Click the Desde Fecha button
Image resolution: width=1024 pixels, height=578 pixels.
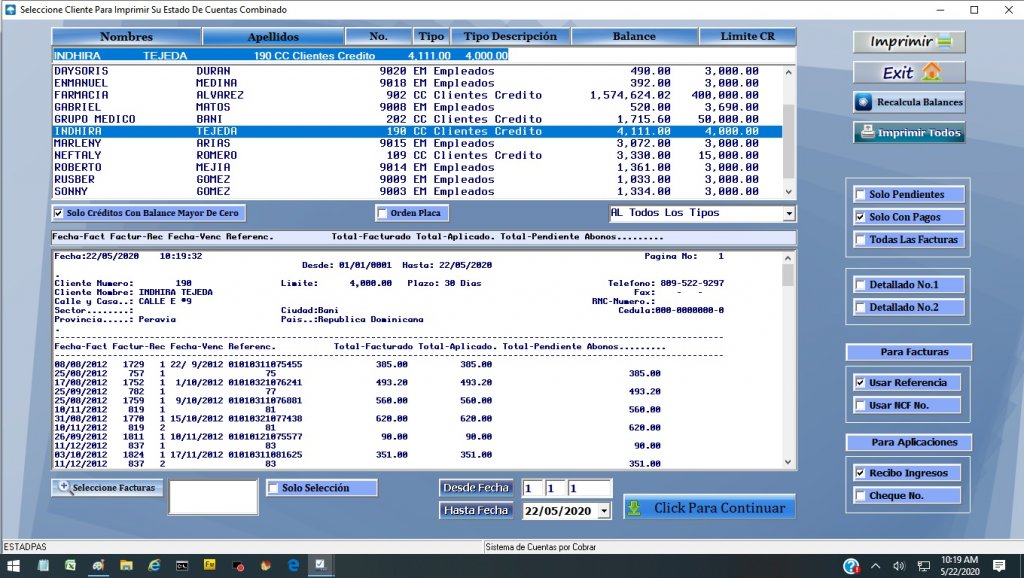click(x=476, y=488)
